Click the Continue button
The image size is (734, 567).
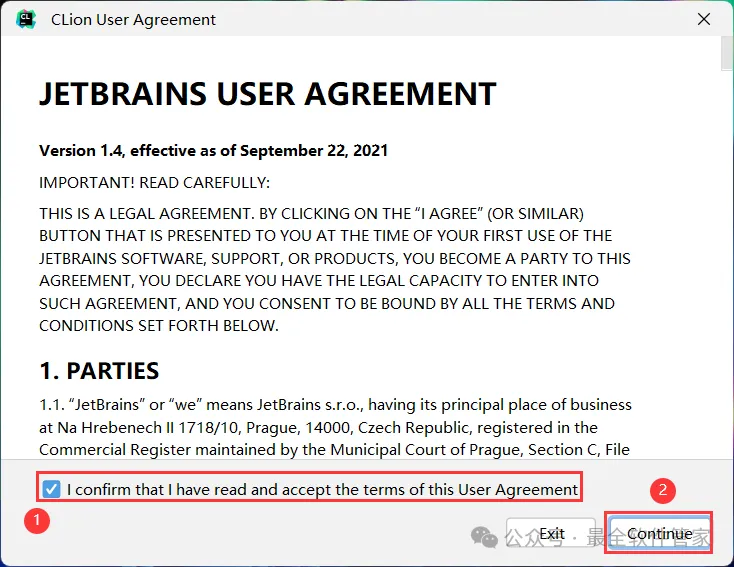pos(659,533)
